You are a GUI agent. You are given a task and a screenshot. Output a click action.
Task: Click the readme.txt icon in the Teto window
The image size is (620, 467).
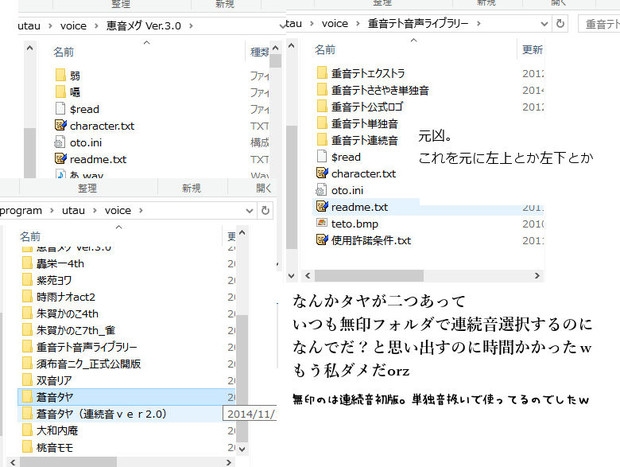(x=322, y=206)
